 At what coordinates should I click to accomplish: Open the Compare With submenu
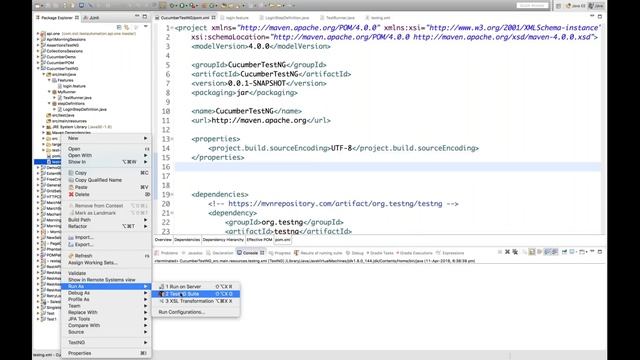[x=106, y=326]
